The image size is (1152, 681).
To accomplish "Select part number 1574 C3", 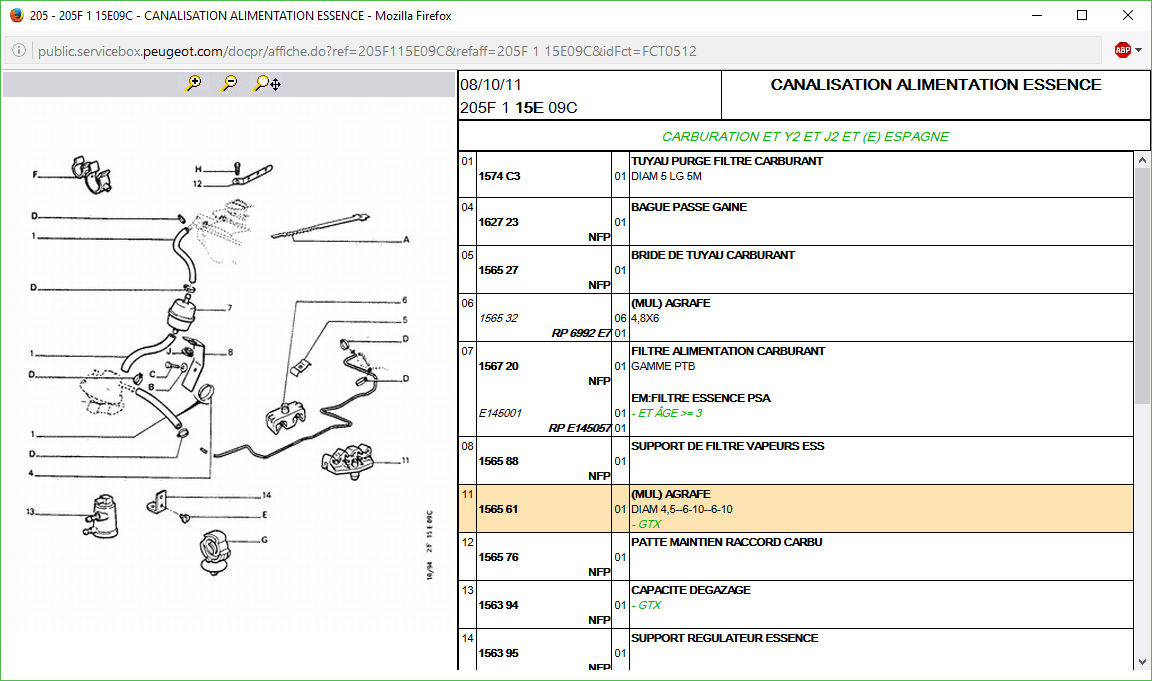I will (499, 176).
